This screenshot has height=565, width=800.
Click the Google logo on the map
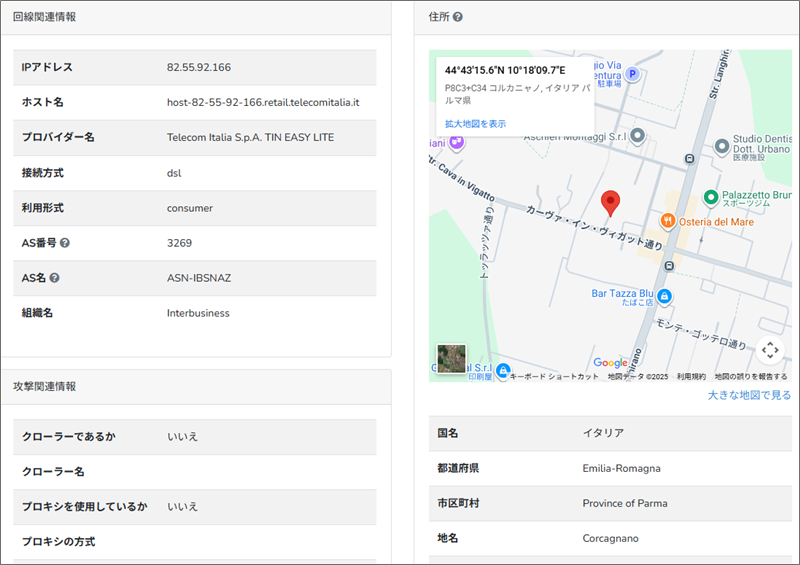coord(610,363)
